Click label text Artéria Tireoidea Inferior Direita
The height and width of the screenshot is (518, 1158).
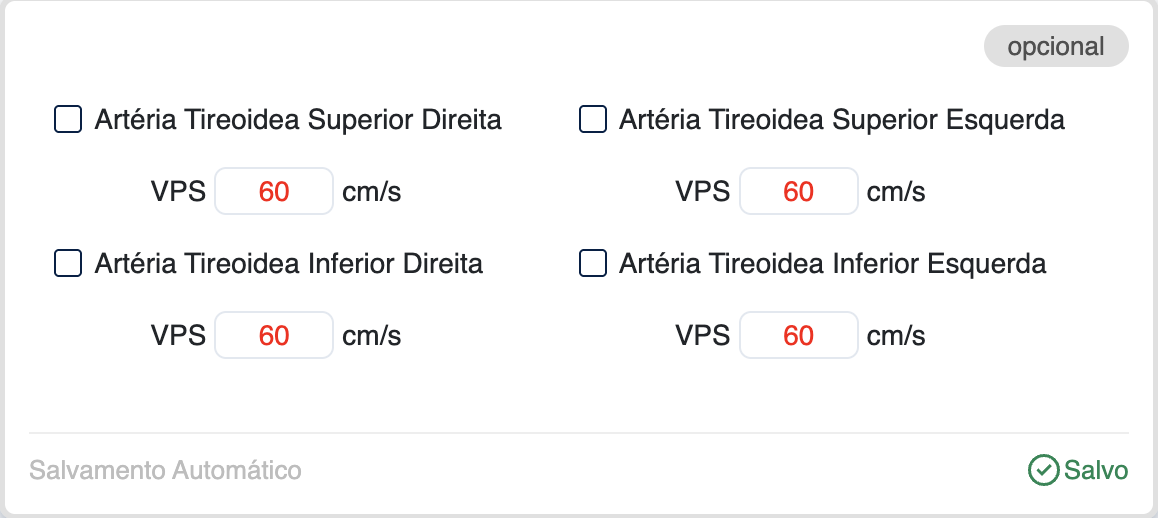point(289,264)
